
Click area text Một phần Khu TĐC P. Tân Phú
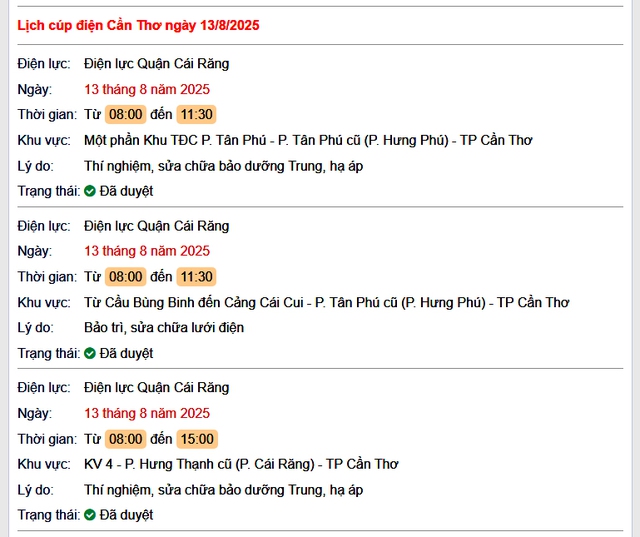click(175, 140)
